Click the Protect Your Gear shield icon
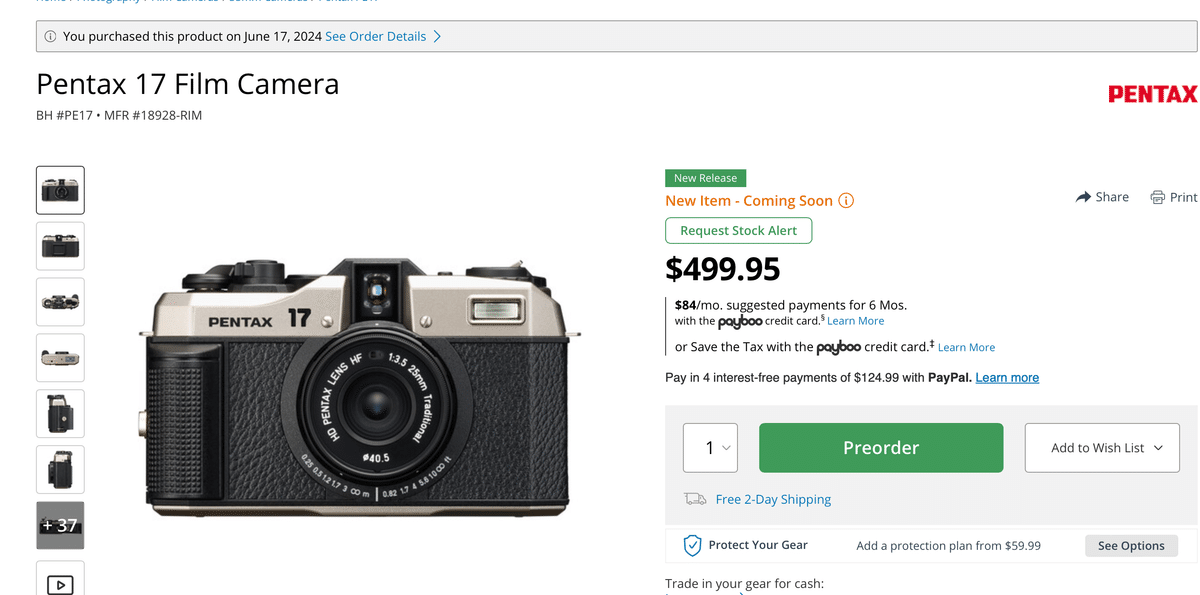Viewport: 1200px width, 595px height. tap(692, 545)
